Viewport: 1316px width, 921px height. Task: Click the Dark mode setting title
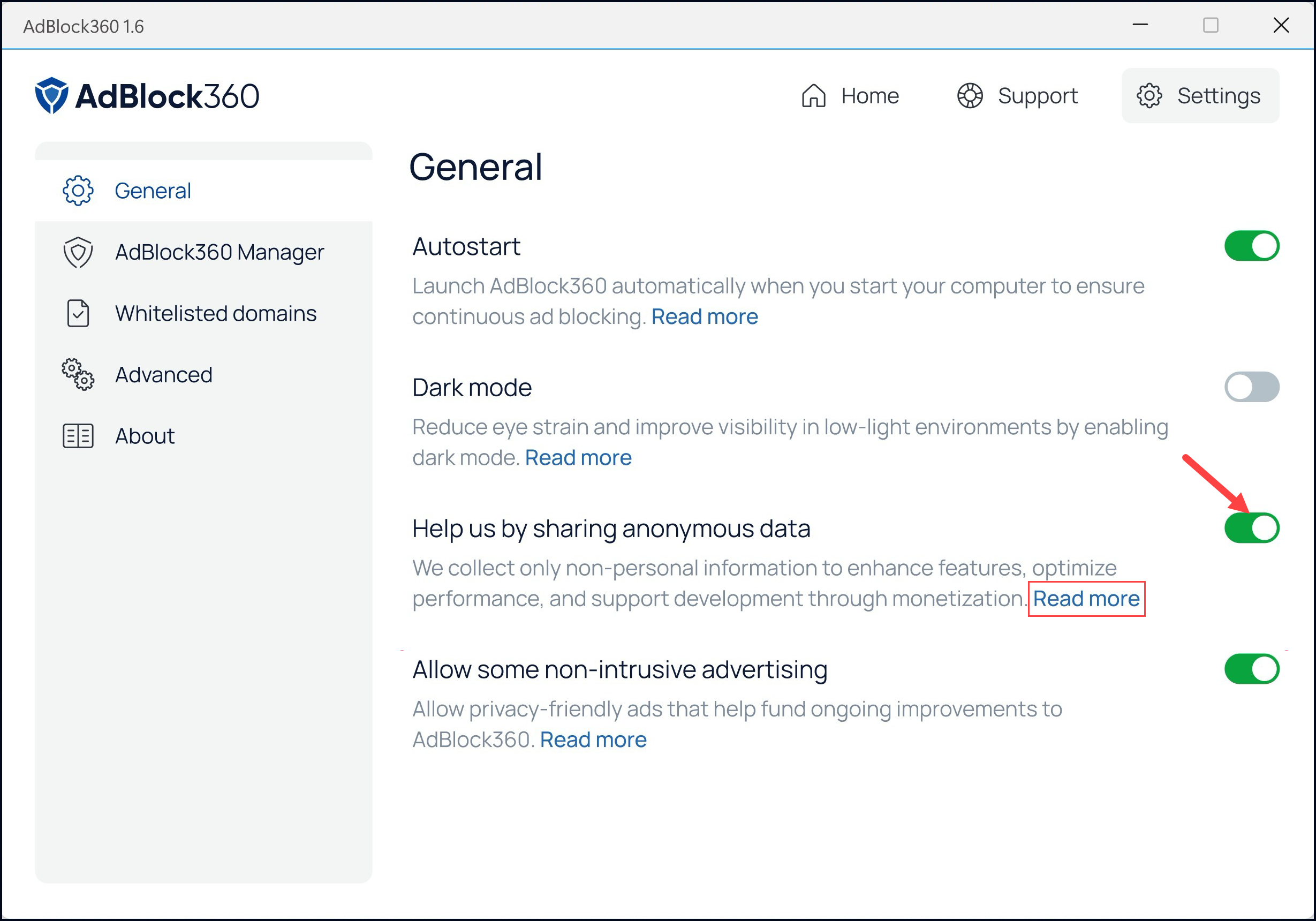pyautogui.click(x=472, y=388)
